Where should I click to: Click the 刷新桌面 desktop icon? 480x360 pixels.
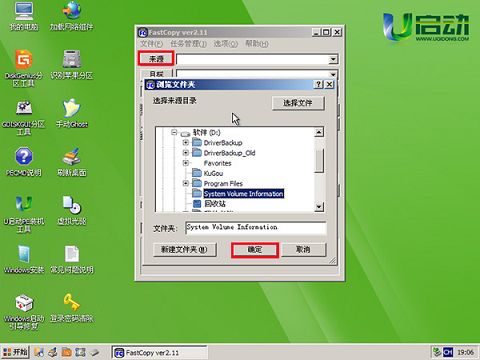[71, 161]
